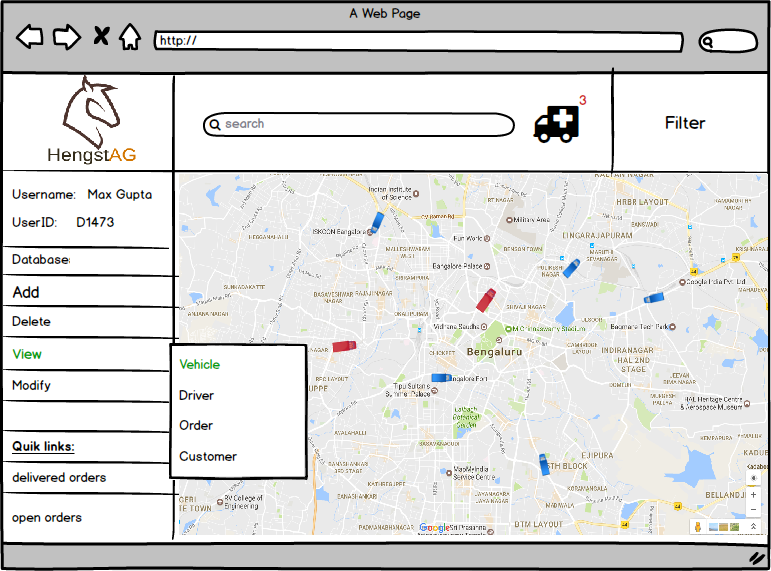Open the ambulance alerts icon

[x=557, y=124]
